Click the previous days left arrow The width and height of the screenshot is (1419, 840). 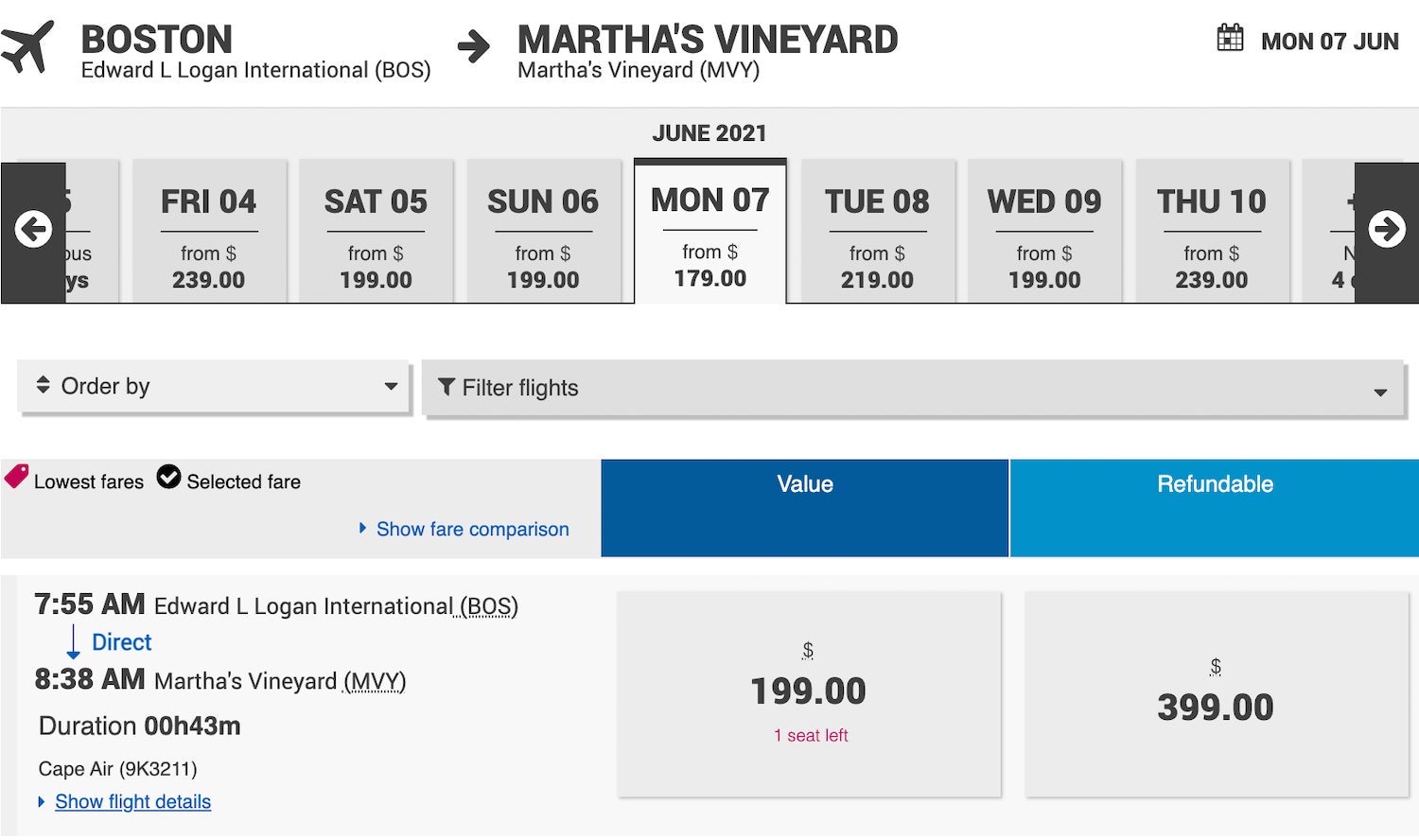click(33, 229)
